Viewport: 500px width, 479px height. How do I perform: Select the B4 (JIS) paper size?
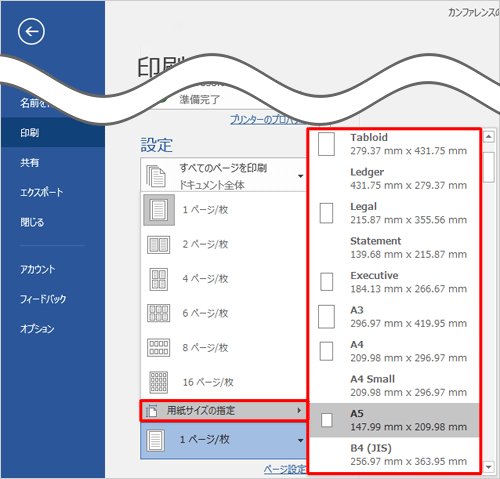[394, 455]
